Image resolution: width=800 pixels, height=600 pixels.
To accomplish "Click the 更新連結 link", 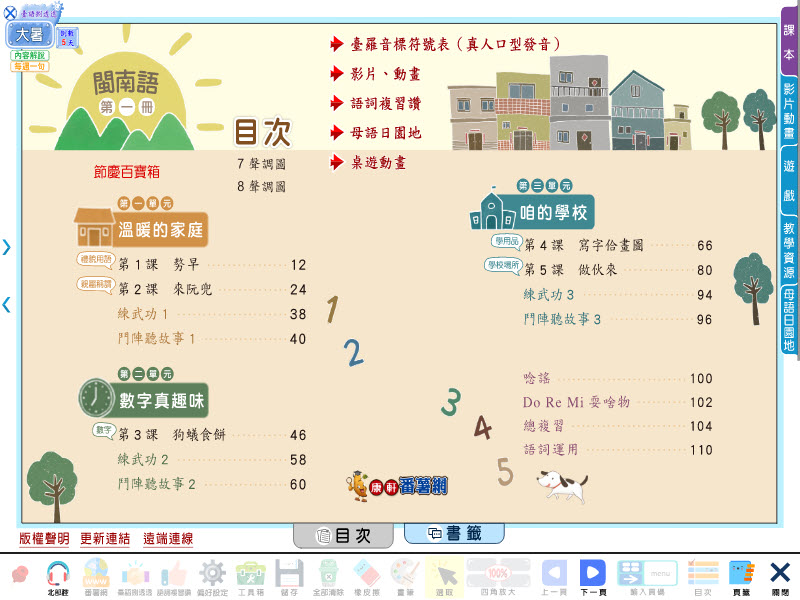I will (x=105, y=539).
